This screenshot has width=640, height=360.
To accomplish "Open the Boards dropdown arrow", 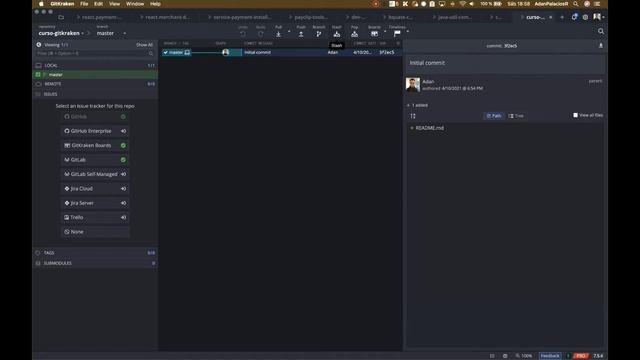I will [385, 31].
